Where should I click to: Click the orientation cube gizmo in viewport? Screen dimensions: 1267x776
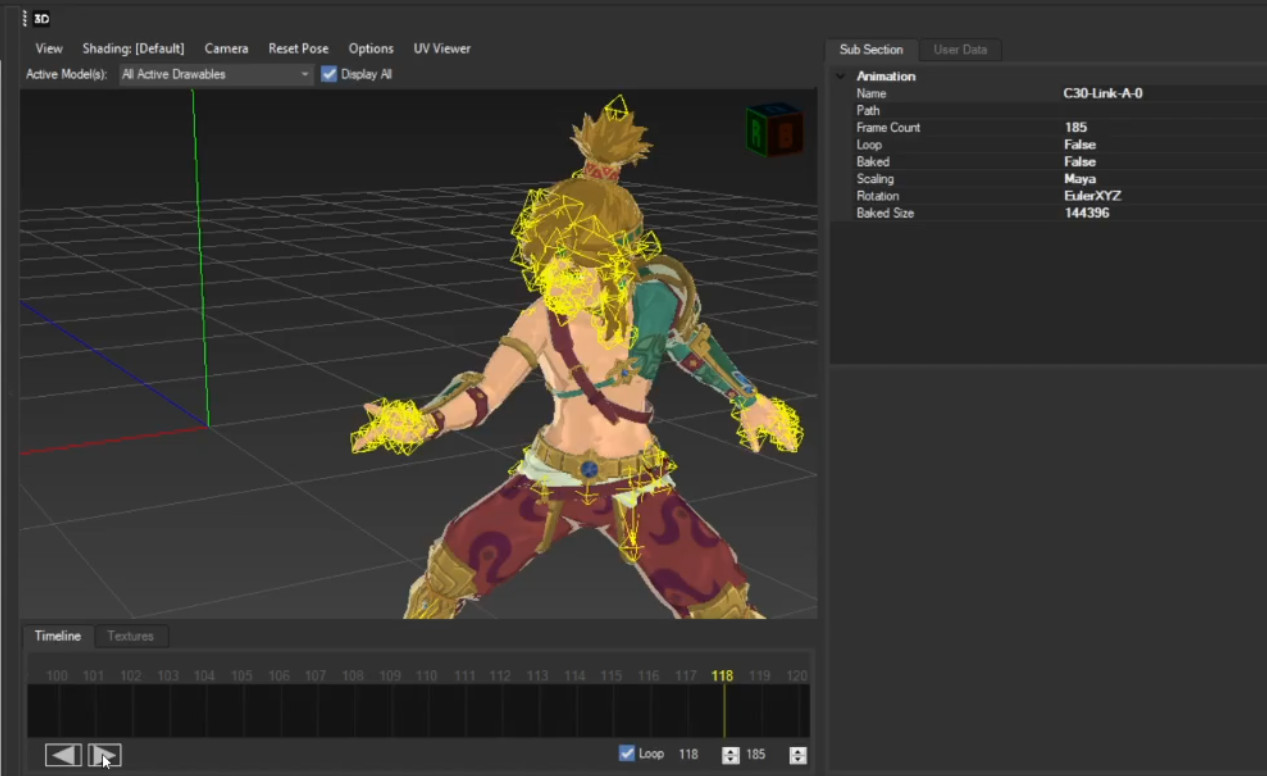pos(773,131)
